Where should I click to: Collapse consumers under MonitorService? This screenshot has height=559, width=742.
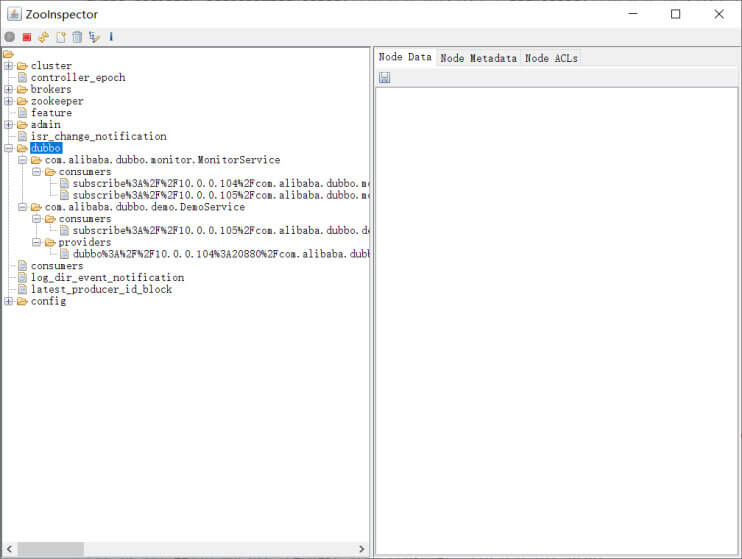point(36,172)
